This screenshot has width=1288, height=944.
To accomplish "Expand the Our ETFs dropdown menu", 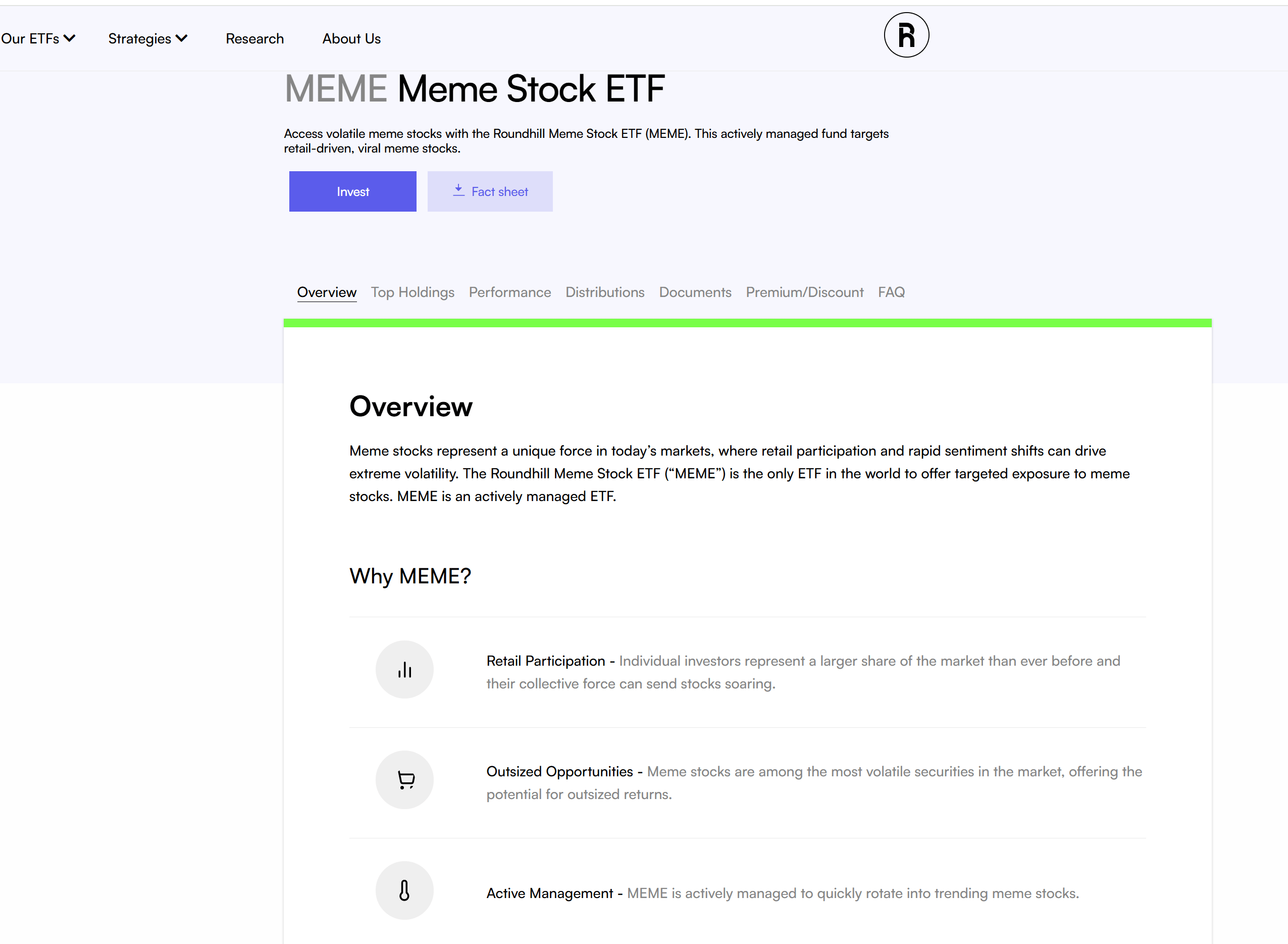I will click(38, 39).
